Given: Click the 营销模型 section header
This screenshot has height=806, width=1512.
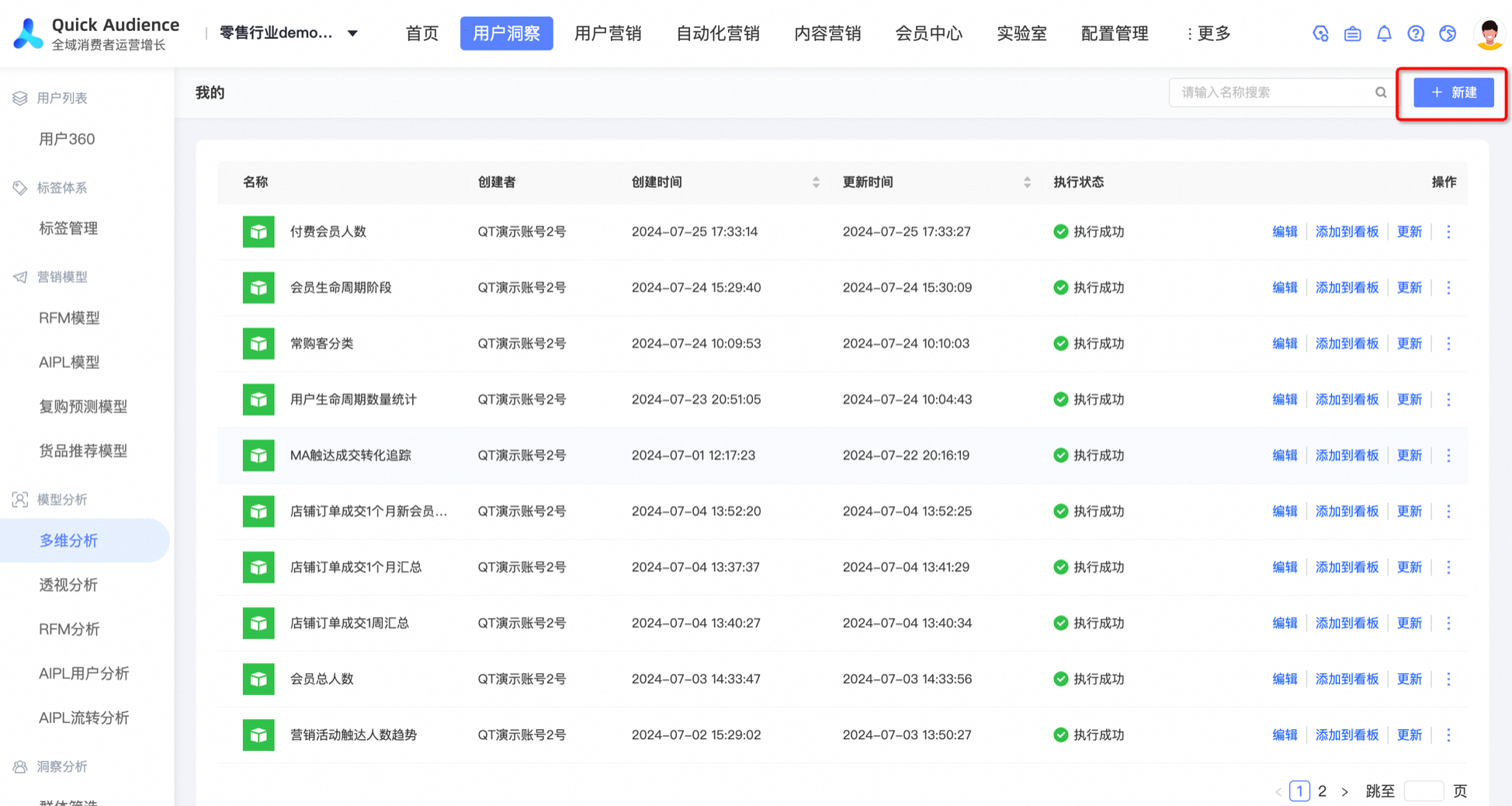Looking at the screenshot, I should point(62,277).
